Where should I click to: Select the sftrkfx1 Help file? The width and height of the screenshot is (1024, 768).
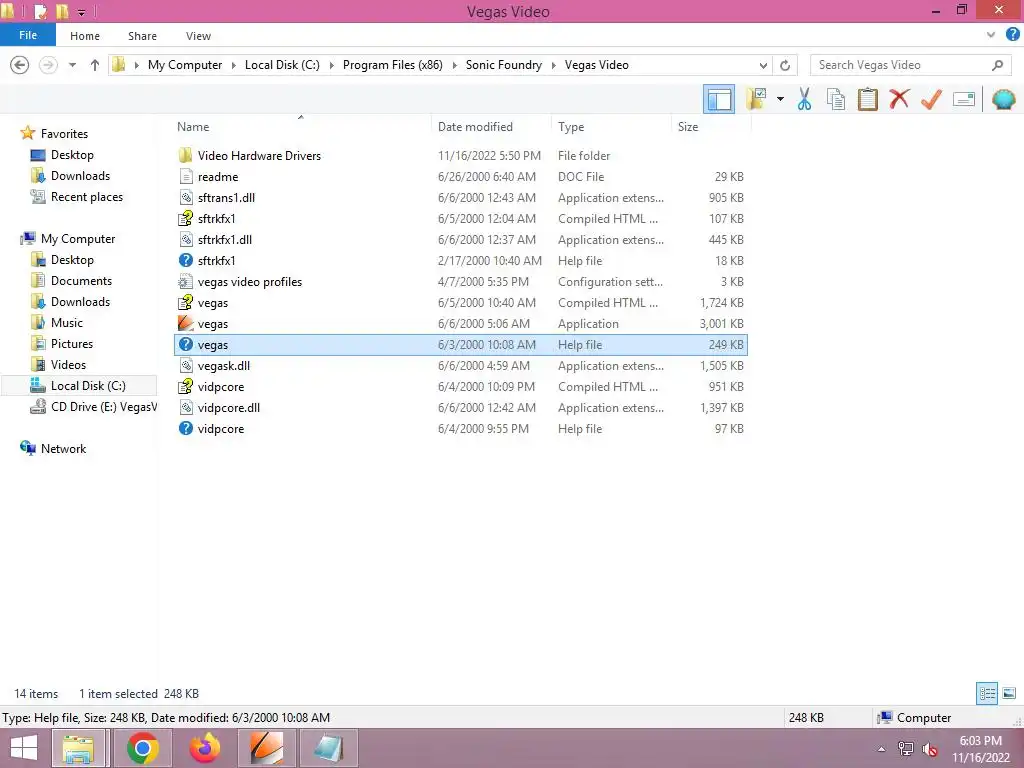(x=461, y=261)
